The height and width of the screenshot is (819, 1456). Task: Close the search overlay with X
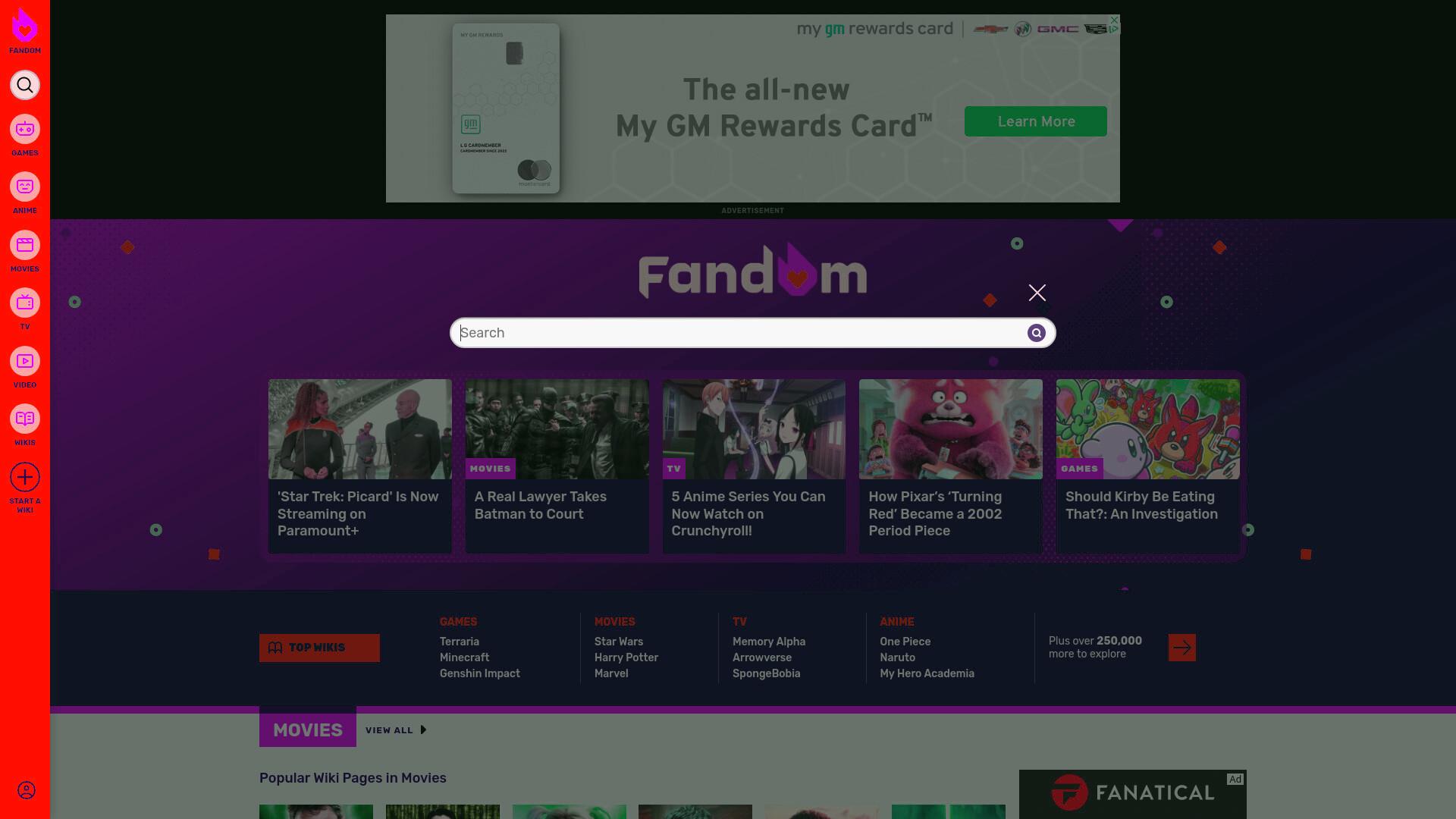[x=1037, y=293]
